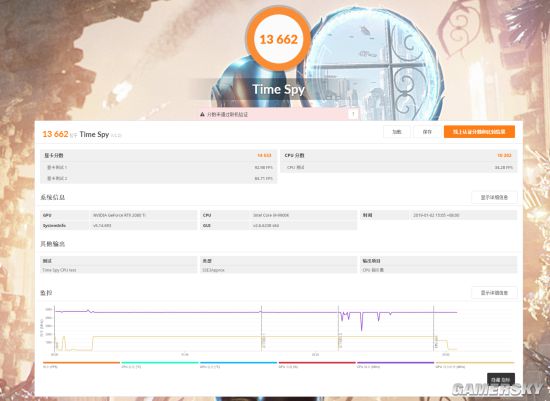Click the dark hide-markers button under the chart
This screenshot has height=401, width=550.
501,380
